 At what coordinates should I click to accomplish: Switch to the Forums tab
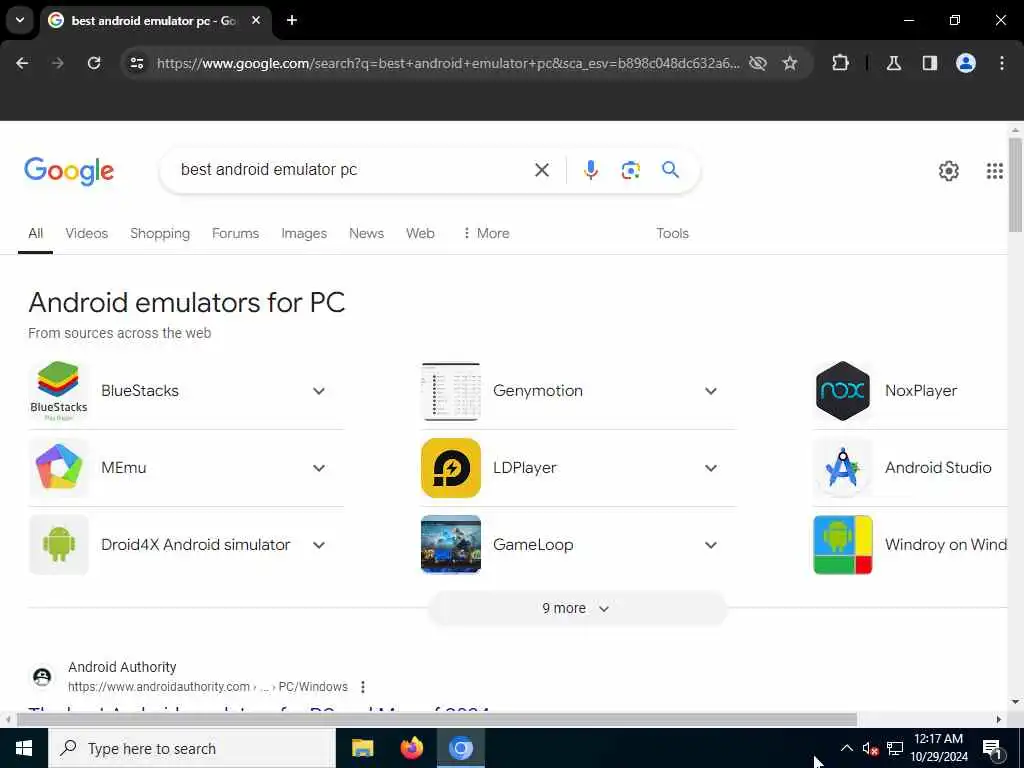235,233
